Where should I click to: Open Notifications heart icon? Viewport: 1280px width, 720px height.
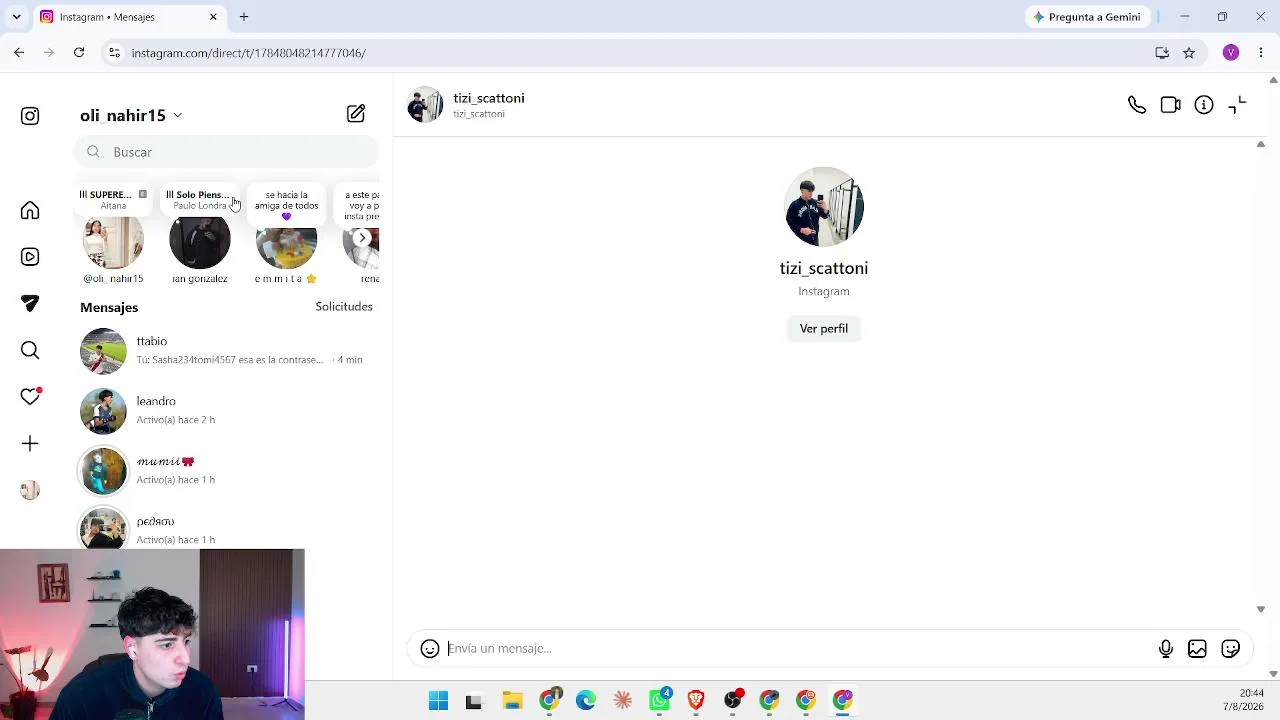coord(30,396)
